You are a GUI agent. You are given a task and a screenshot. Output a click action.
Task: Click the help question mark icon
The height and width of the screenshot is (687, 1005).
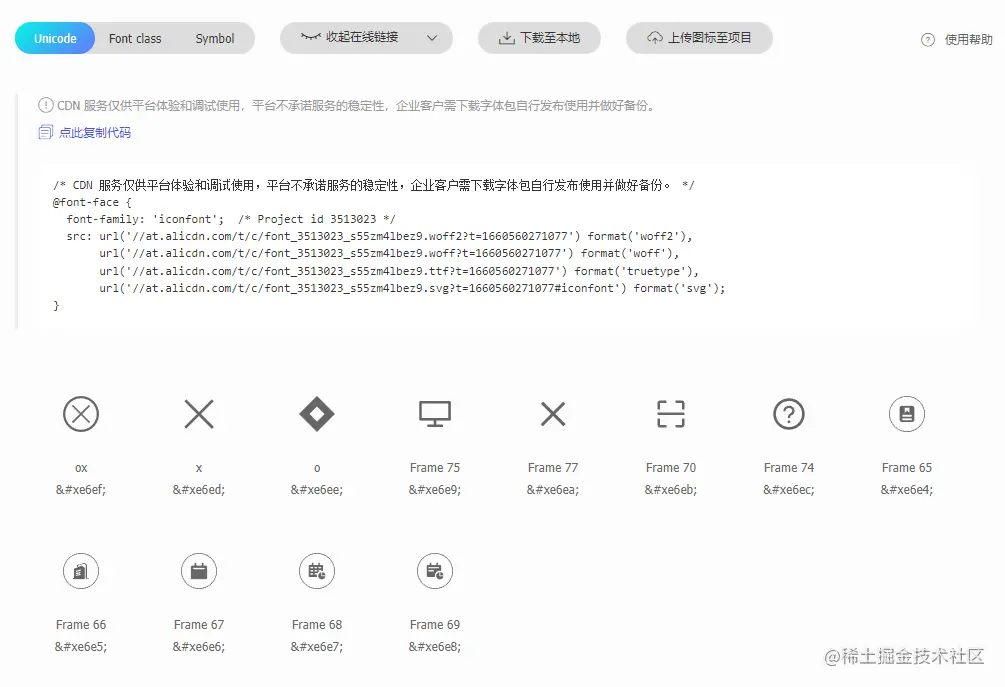(927, 40)
